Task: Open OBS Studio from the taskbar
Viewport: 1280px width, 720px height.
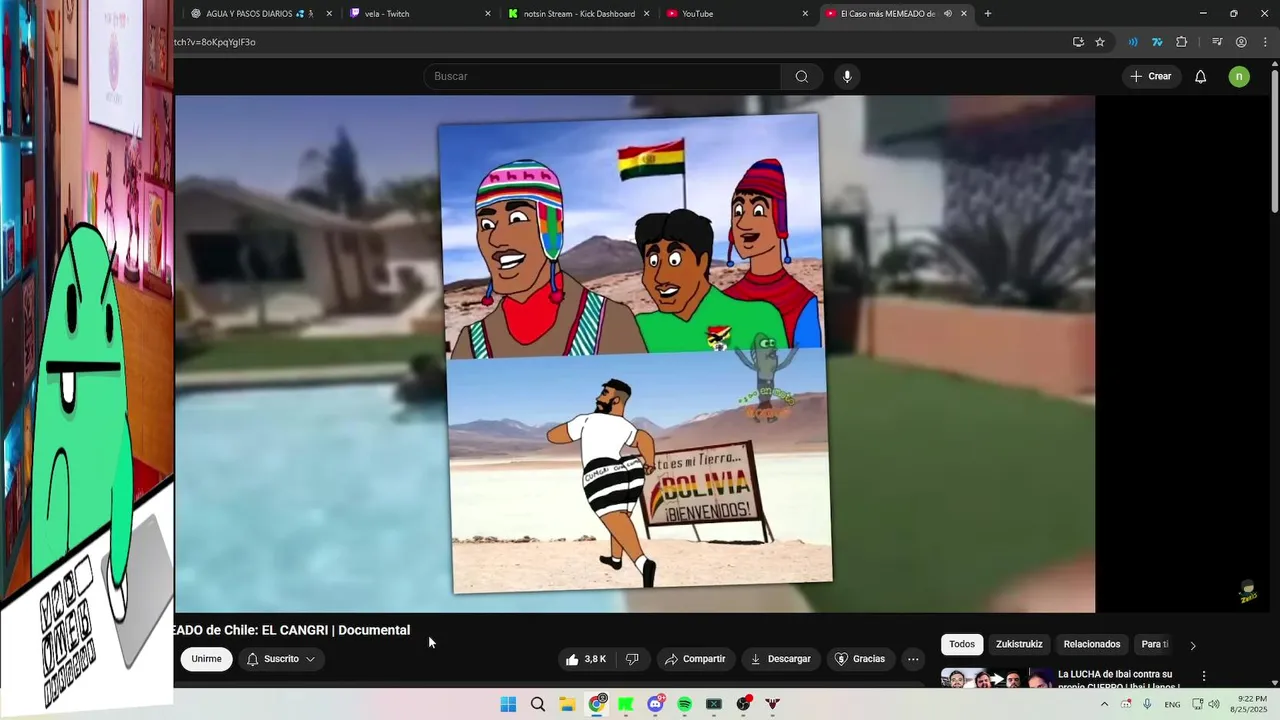Action: [743, 704]
